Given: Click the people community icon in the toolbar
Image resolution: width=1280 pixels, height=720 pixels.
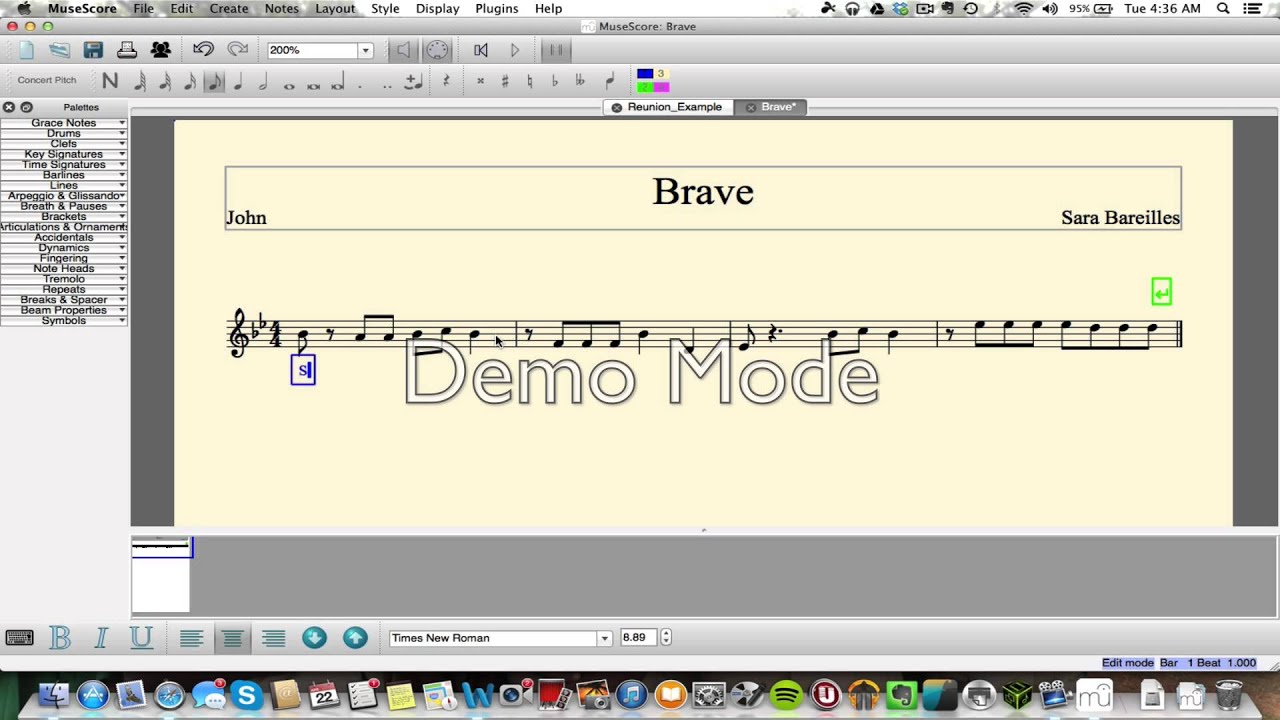Looking at the screenshot, I should point(161,50).
